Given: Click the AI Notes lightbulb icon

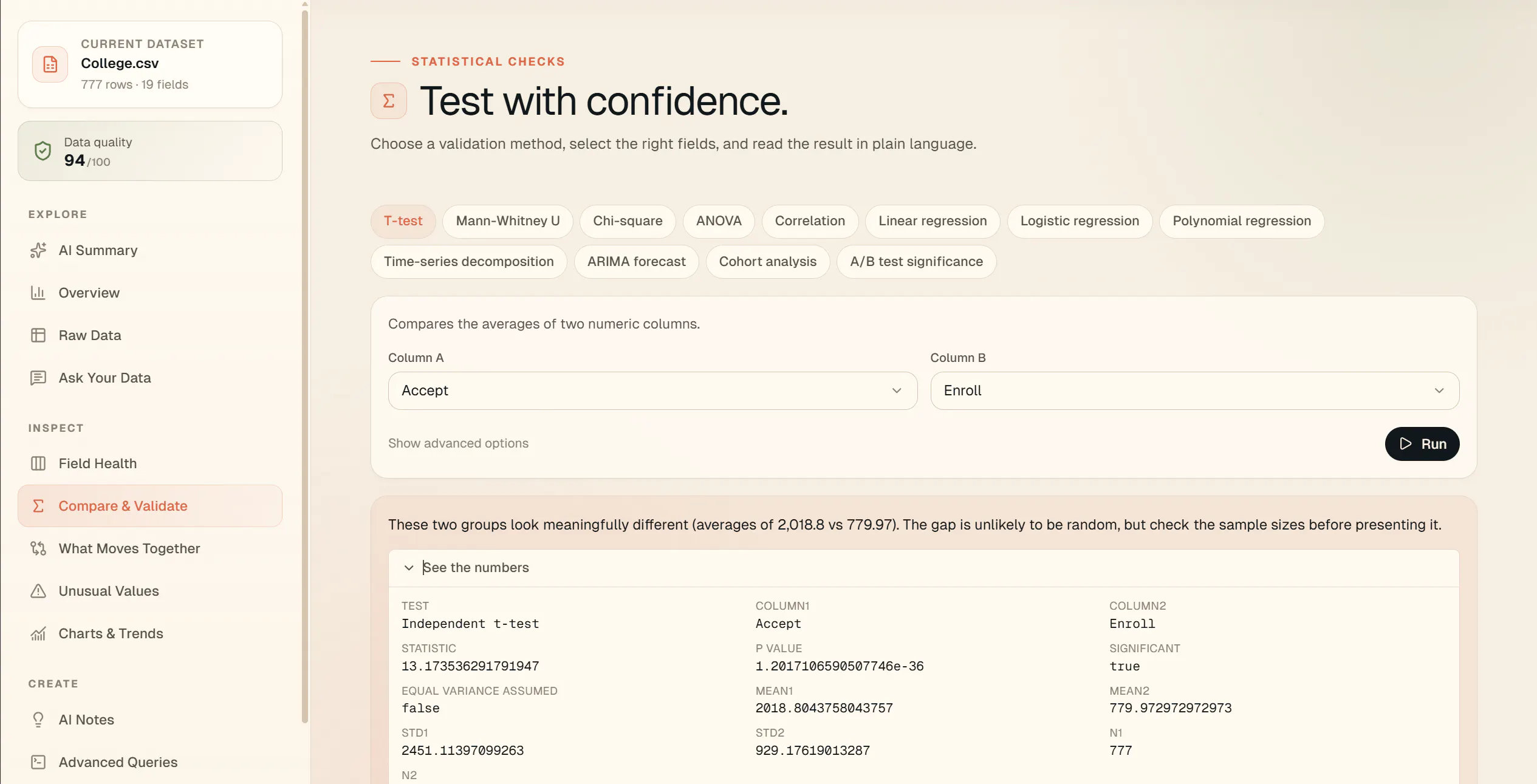Looking at the screenshot, I should pyautogui.click(x=38, y=720).
